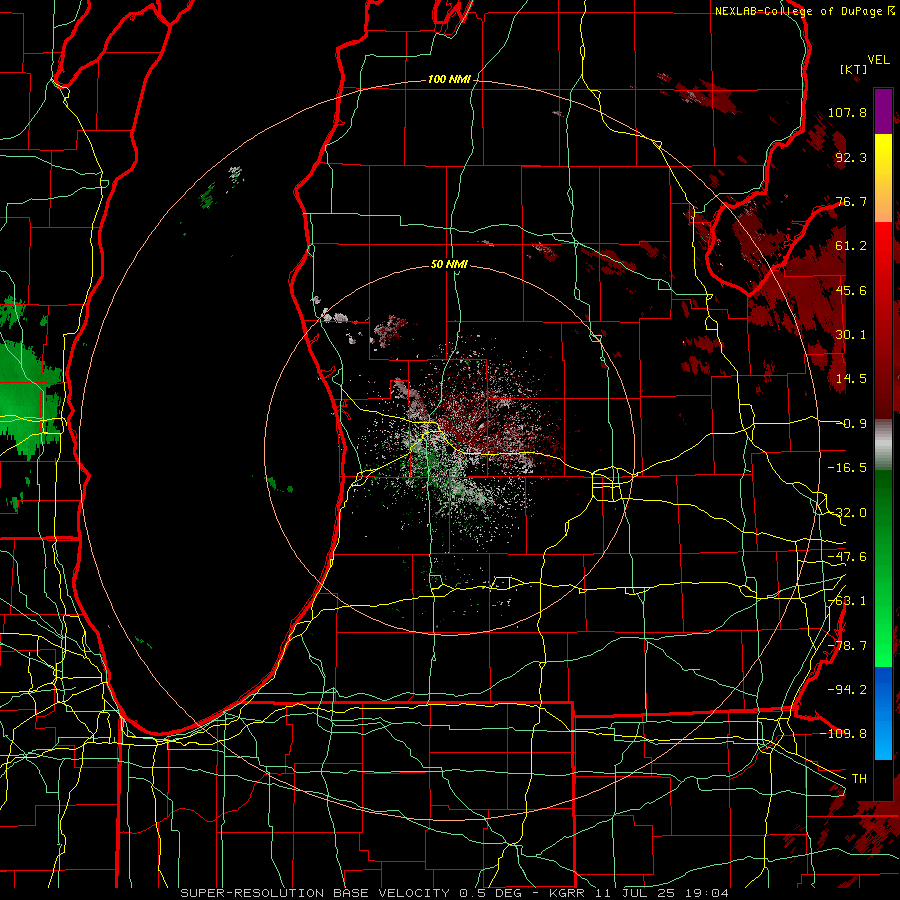Click the 107.8 velocity scale value
This screenshot has width=900, height=900.
(x=847, y=112)
